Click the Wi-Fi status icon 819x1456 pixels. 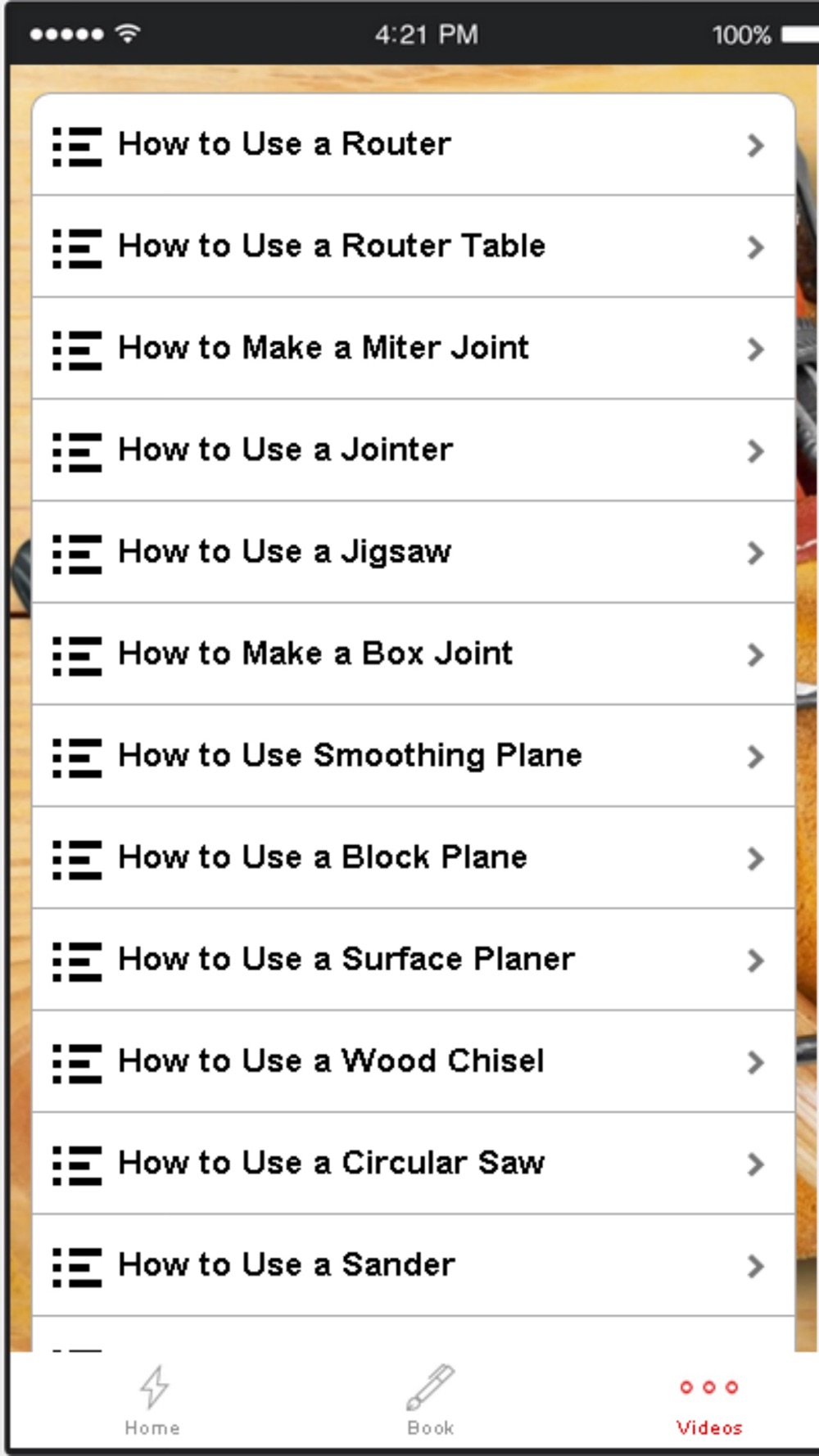pos(128,34)
